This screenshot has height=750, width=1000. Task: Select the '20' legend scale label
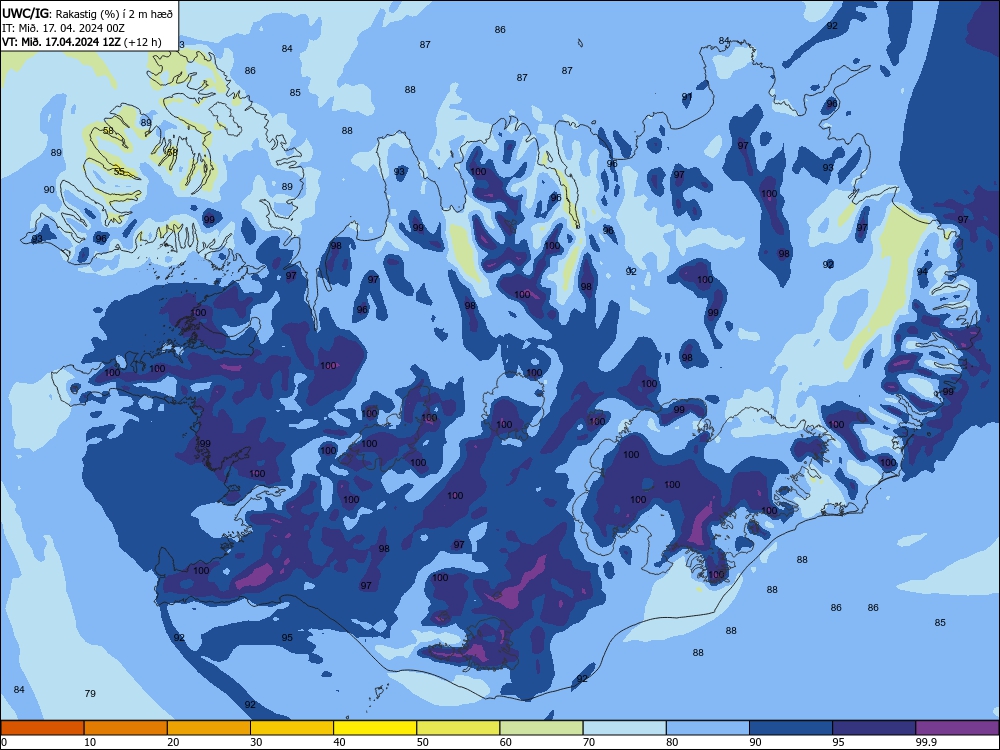click(173, 742)
